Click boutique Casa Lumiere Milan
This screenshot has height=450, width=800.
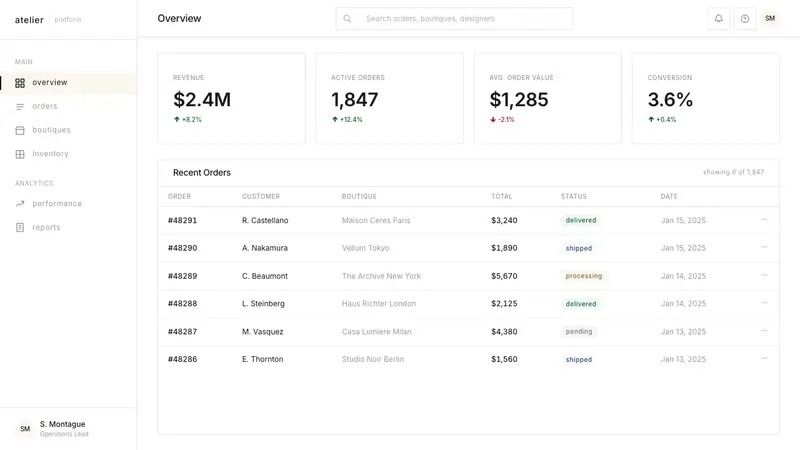tap(377, 332)
